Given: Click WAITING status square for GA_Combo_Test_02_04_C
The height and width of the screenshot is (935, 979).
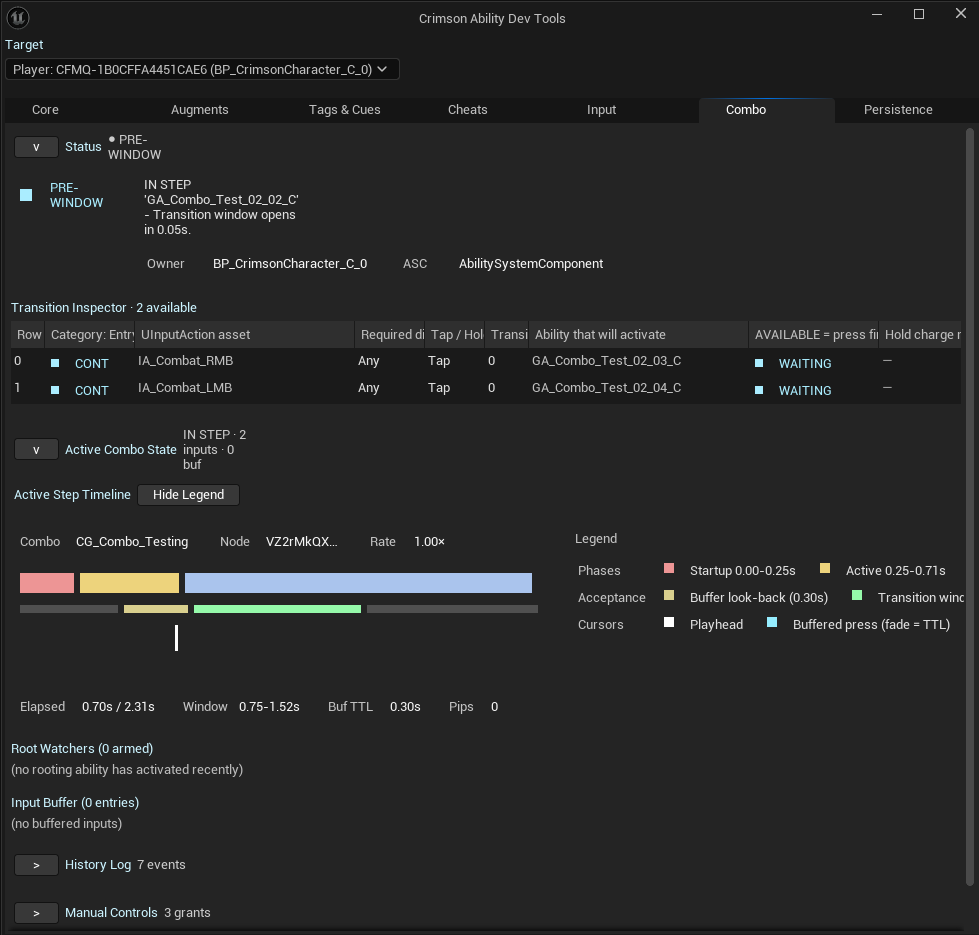Looking at the screenshot, I should [759, 390].
